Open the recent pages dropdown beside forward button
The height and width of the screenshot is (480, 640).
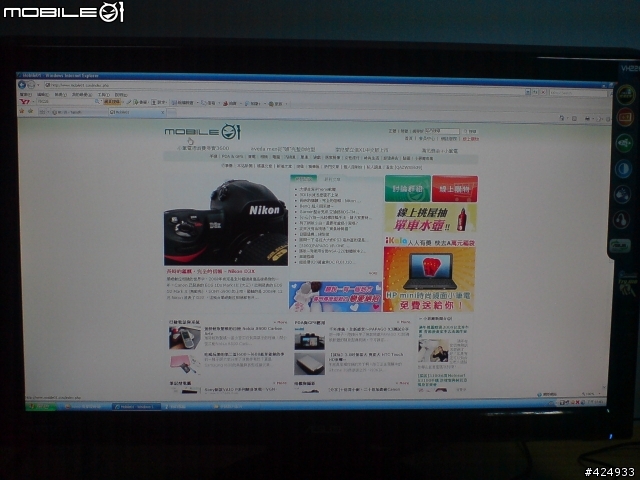click(38, 86)
